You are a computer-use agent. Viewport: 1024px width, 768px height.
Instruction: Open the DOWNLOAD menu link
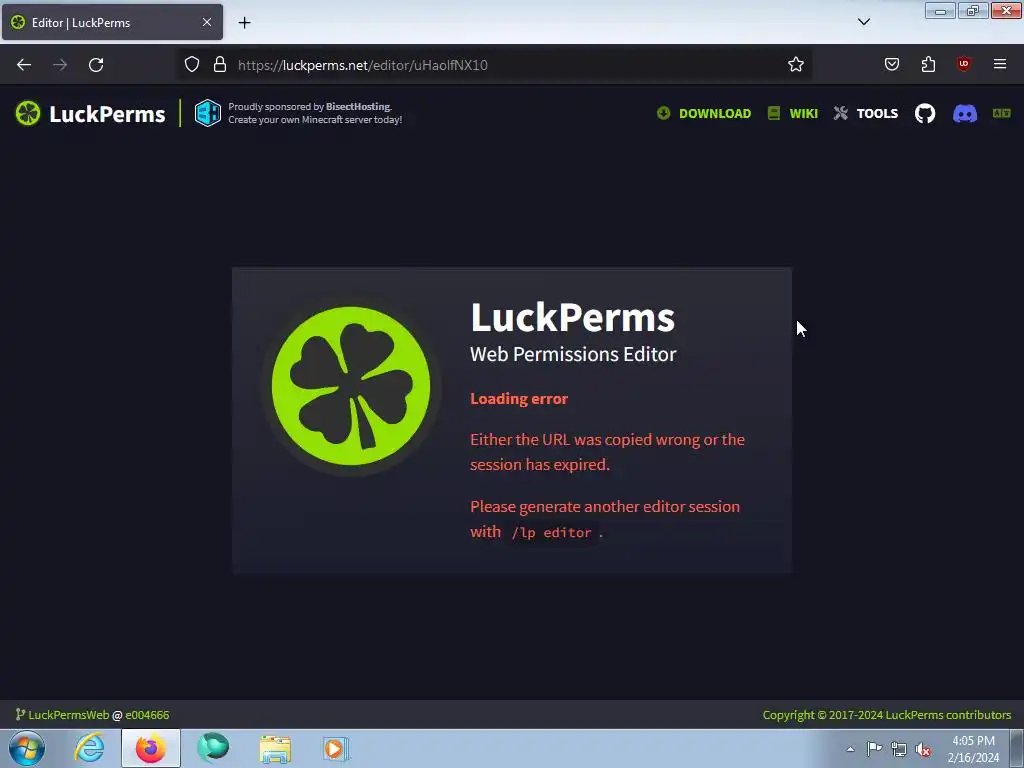pyautogui.click(x=715, y=114)
